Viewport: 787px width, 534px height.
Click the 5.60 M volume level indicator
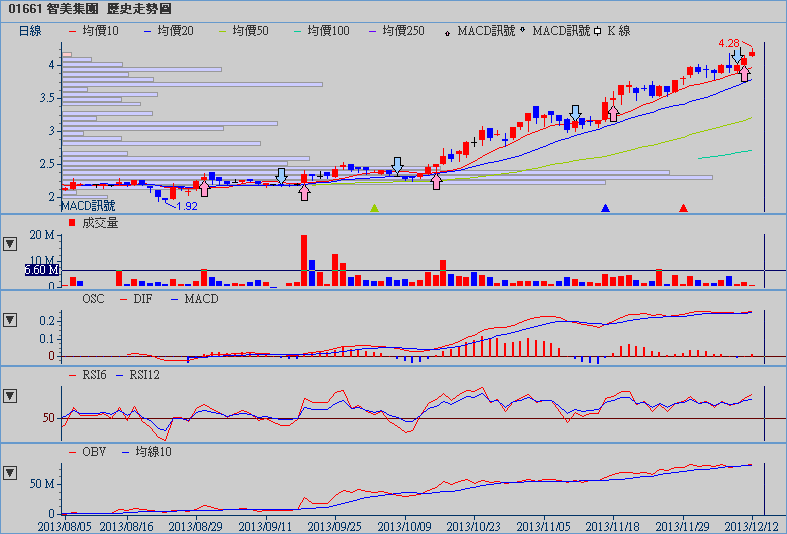coord(42,270)
